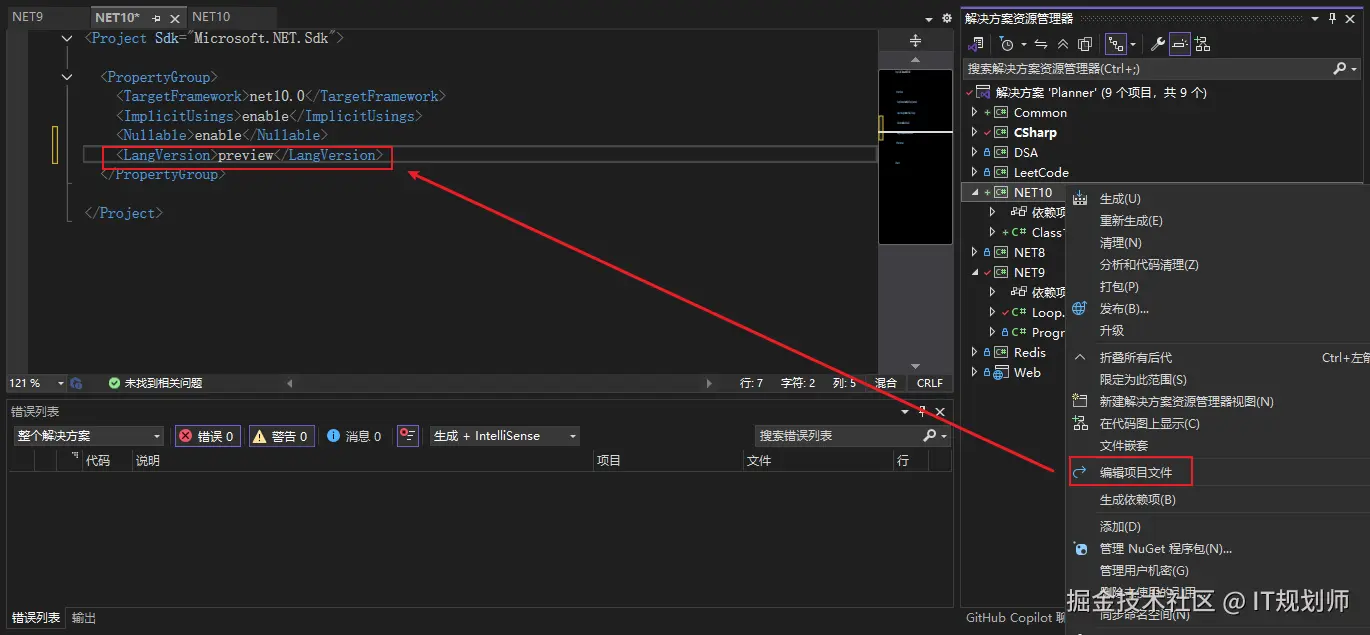Viewport: 1370px width, 635px height.
Task: Select 升级 upgrade menu entry
Action: [x=1111, y=331]
